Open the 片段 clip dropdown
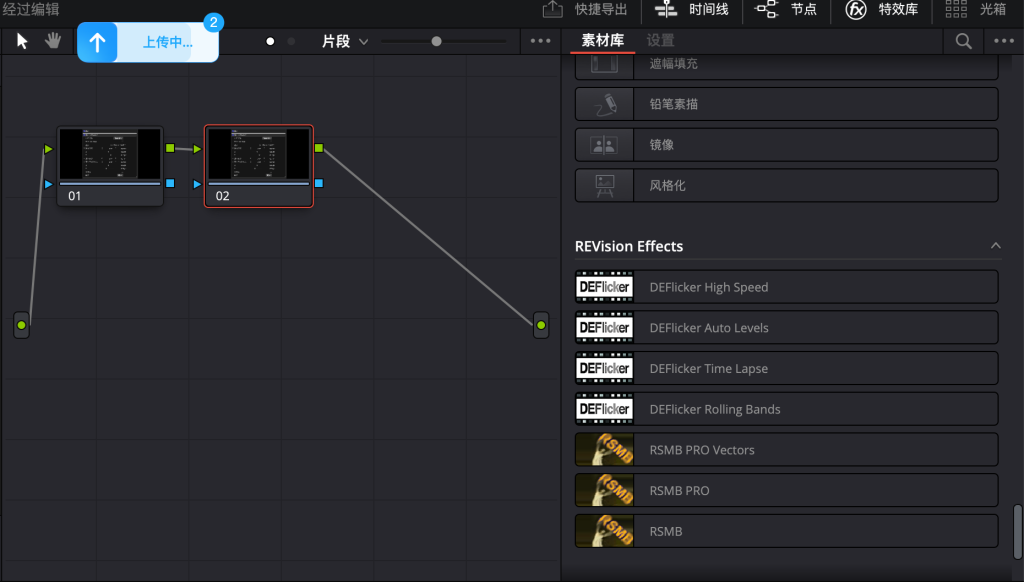Screen dimensions: 1024x582 click(x=345, y=42)
